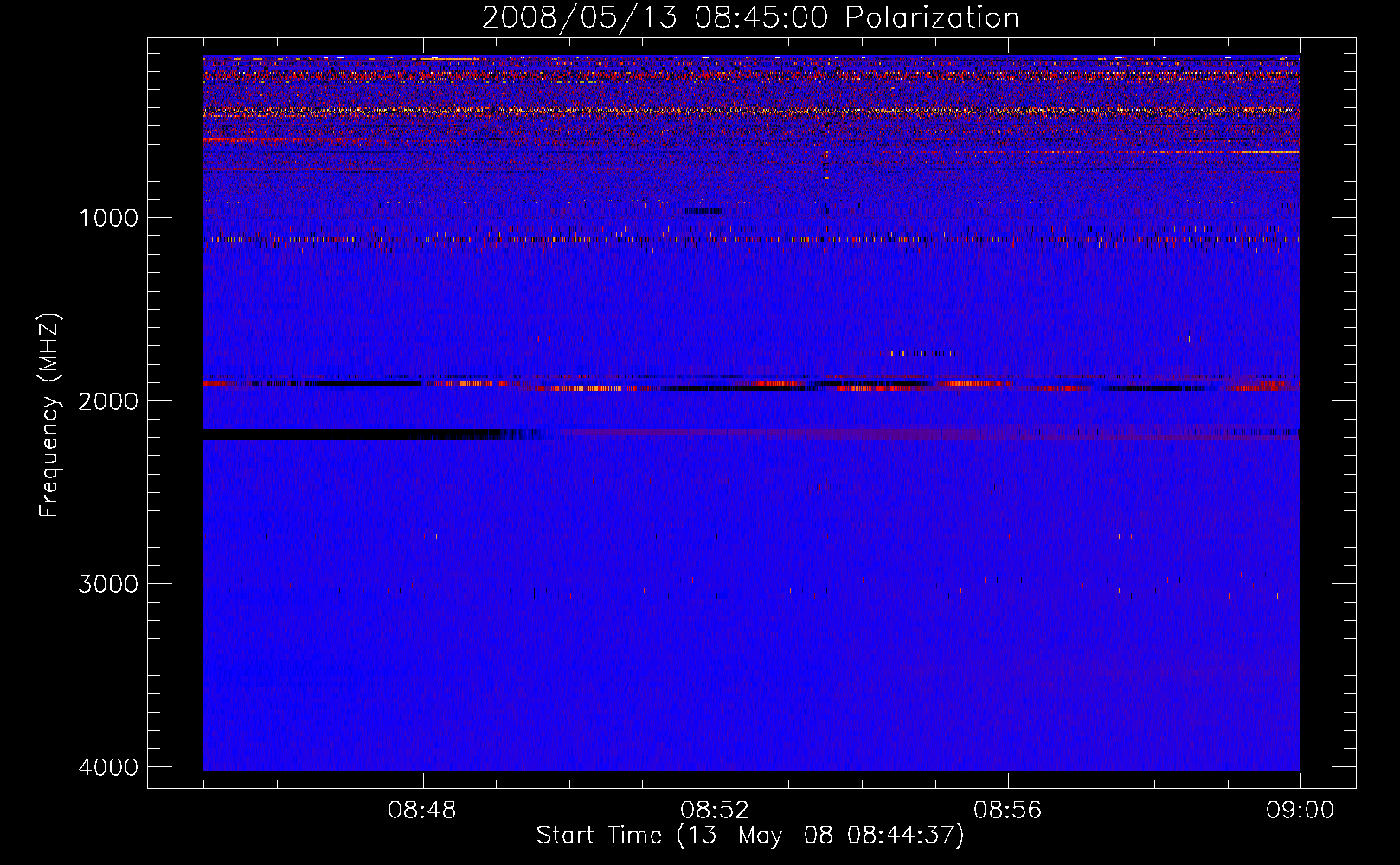Click the plot title "2008/05/13 08:45:00 Polarization"
Screen dimensions: 1400x865
(750, 18)
